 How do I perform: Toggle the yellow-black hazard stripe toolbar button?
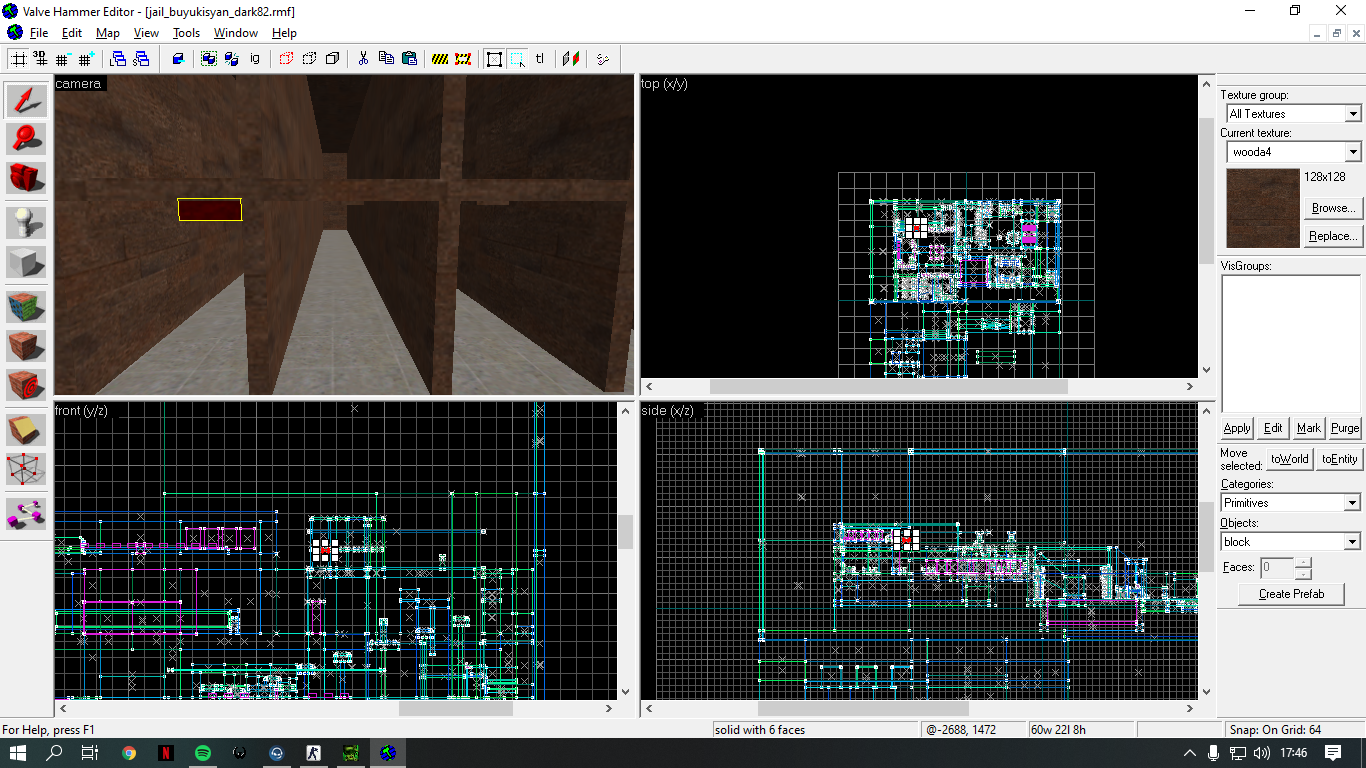440,59
